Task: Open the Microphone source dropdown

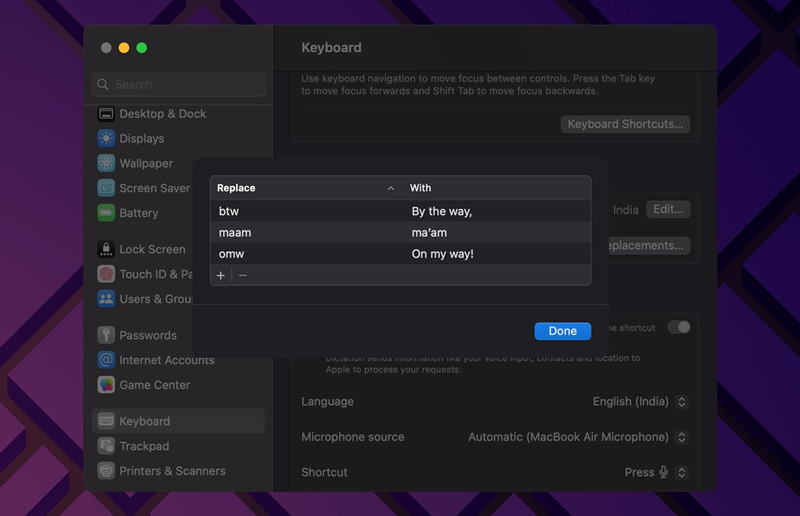Action: point(578,437)
